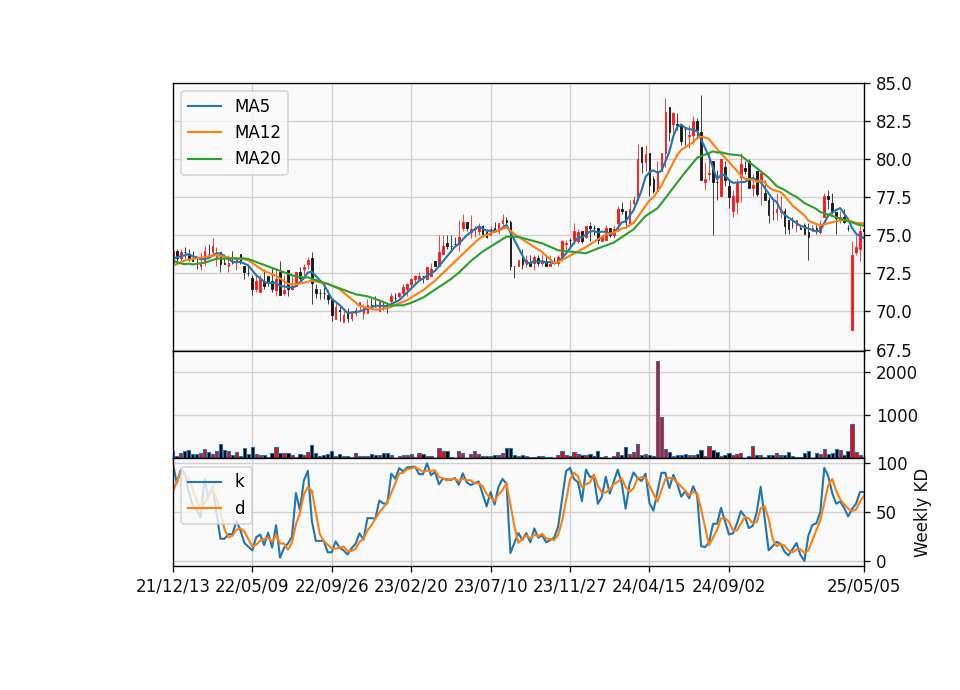Click the 72.5 price axis label
960x690 pixels.
pos(893,274)
